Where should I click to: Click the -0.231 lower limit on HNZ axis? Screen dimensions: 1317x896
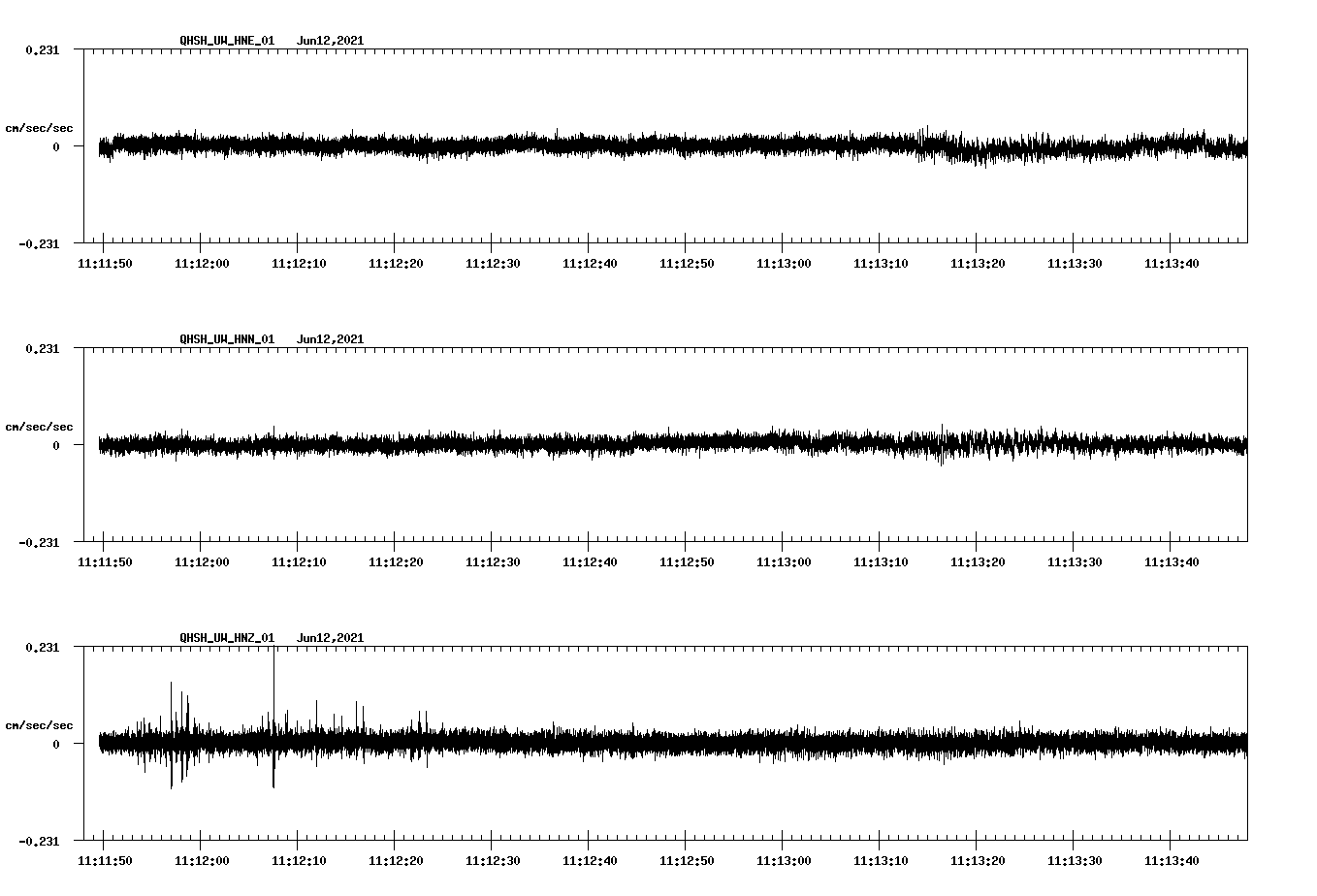pyautogui.click(x=39, y=841)
